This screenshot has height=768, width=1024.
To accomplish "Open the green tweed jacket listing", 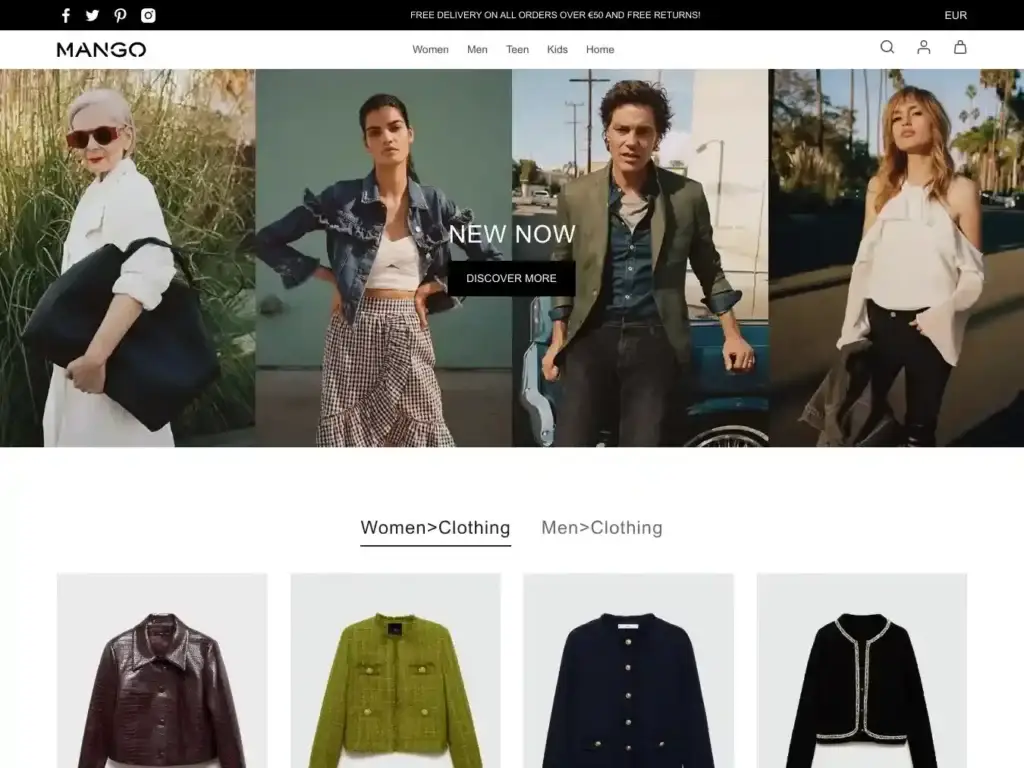I will [x=396, y=670].
